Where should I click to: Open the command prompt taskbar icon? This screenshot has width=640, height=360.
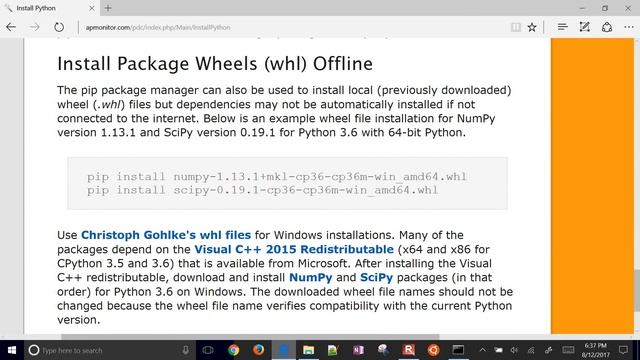click(458, 350)
